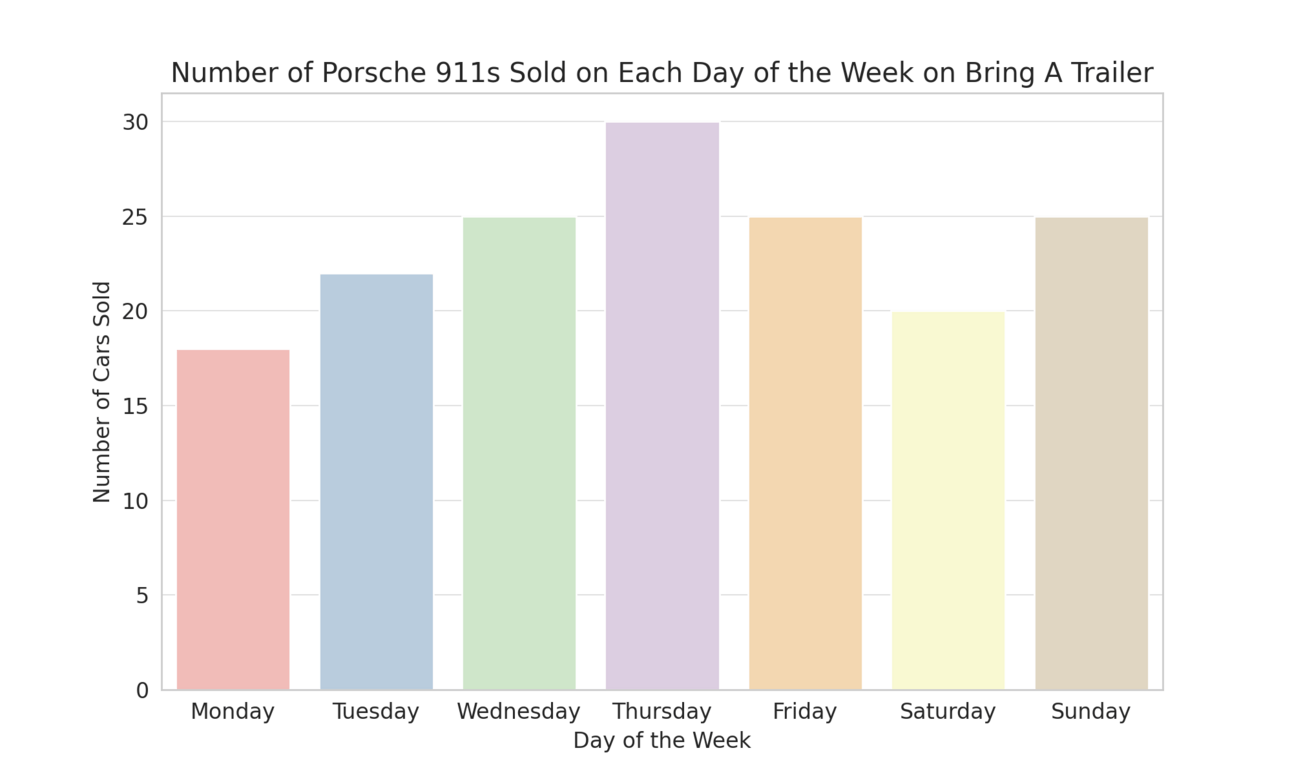Click the '15' y-axis tick label

click(x=136, y=406)
